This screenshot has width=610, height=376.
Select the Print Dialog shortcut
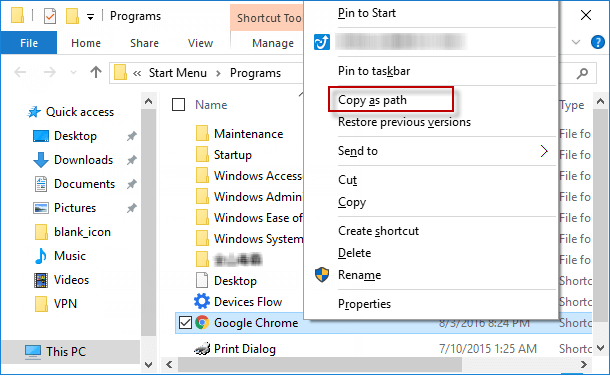(x=244, y=349)
